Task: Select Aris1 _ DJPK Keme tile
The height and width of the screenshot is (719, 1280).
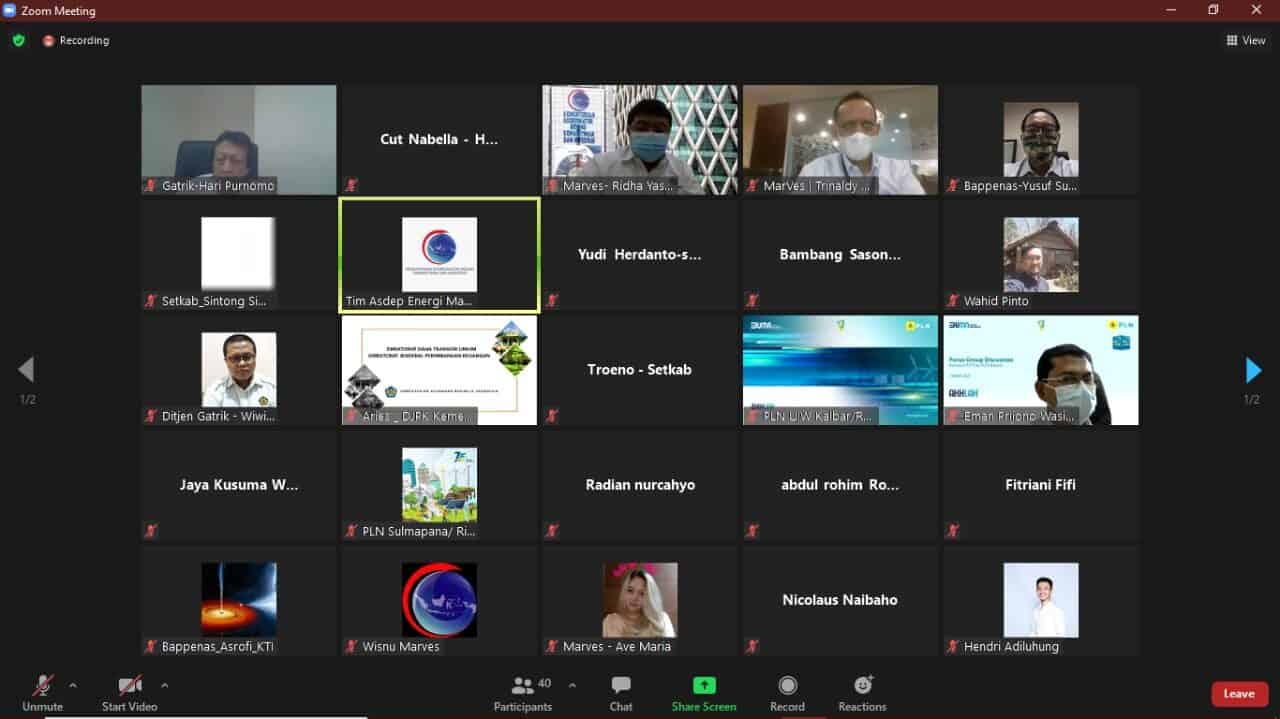Action: (439, 370)
